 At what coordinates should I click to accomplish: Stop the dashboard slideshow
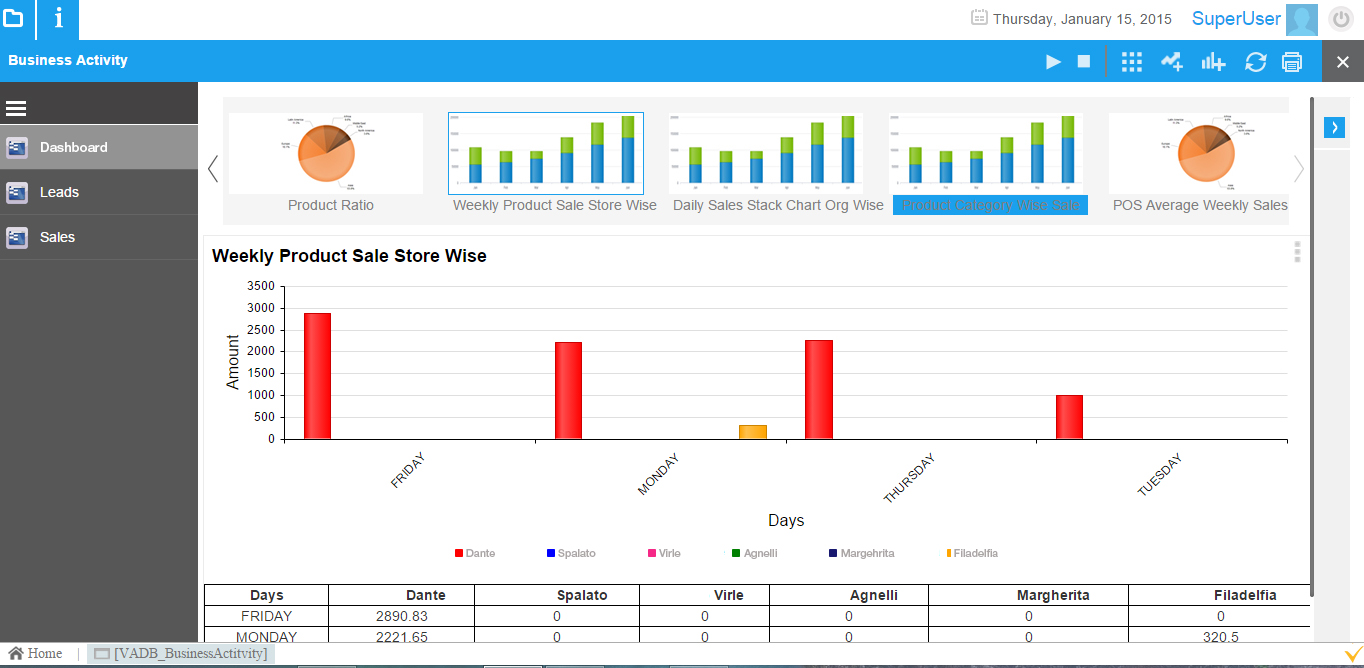(x=1083, y=62)
